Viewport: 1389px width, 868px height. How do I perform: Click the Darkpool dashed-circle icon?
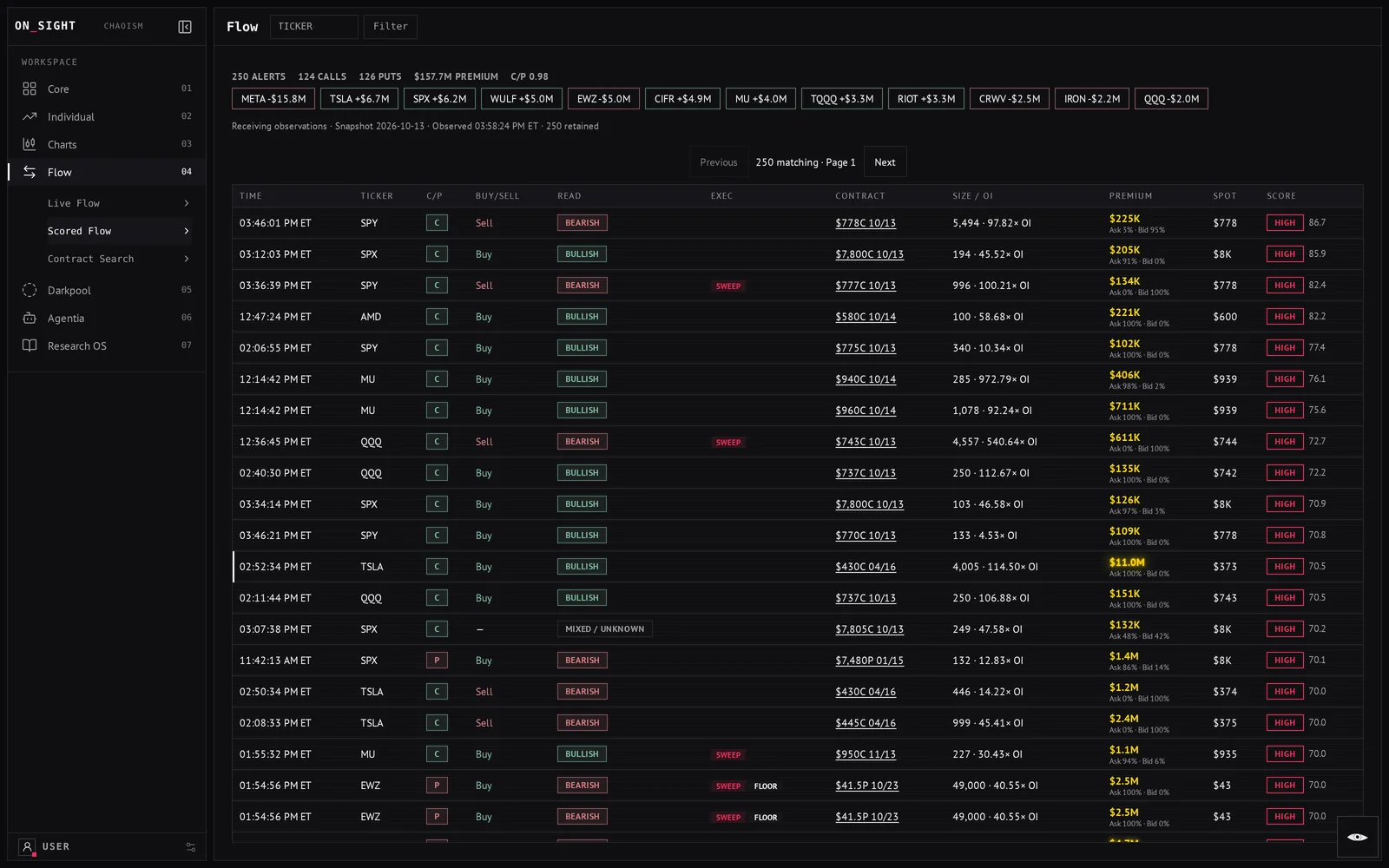[30, 290]
